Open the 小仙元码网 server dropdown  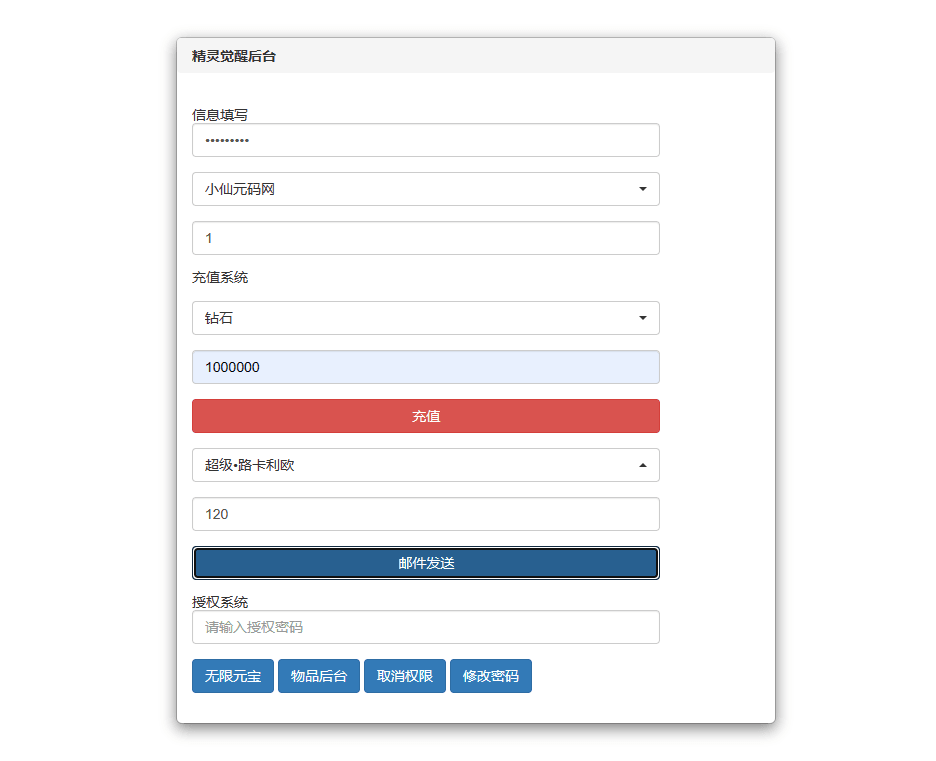coord(426,189)
